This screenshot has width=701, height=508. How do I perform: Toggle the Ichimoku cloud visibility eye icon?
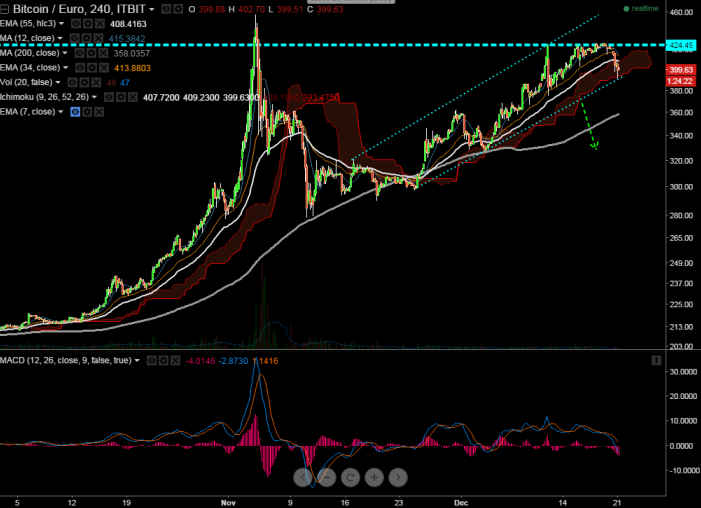pyautogui.click(x=109, y=97)
